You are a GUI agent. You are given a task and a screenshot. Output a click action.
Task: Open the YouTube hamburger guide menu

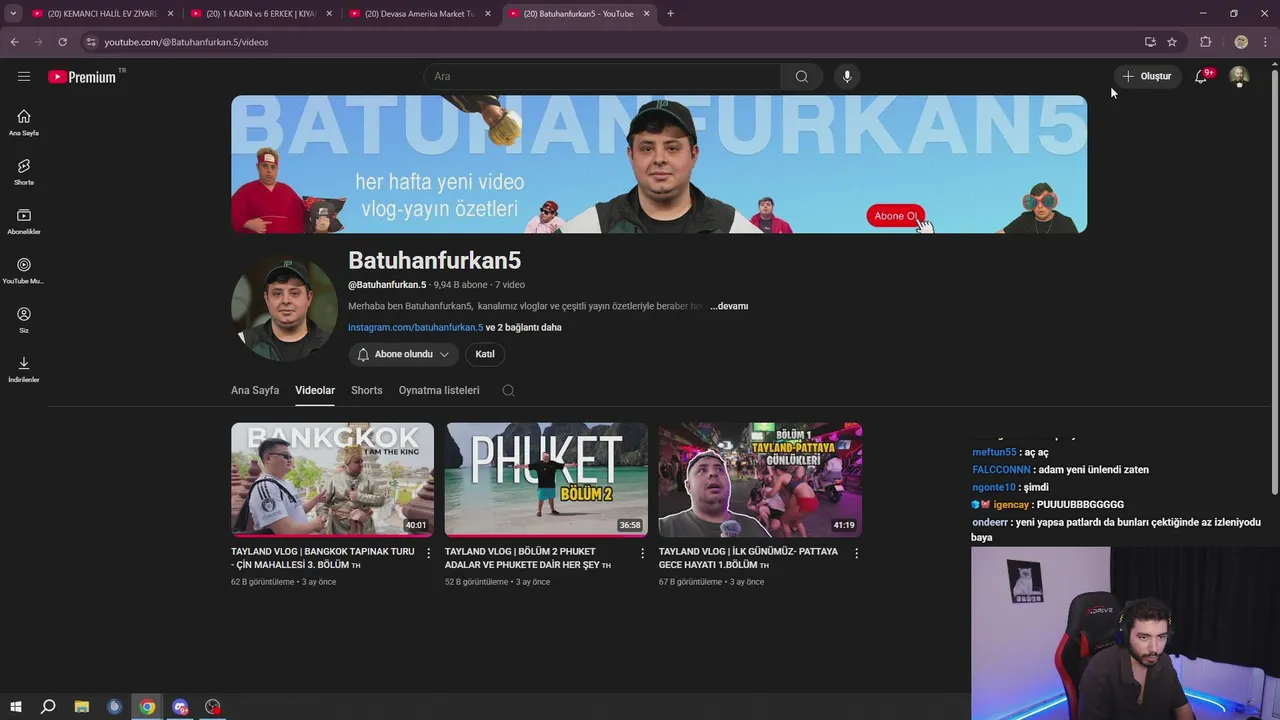point(24,76)
